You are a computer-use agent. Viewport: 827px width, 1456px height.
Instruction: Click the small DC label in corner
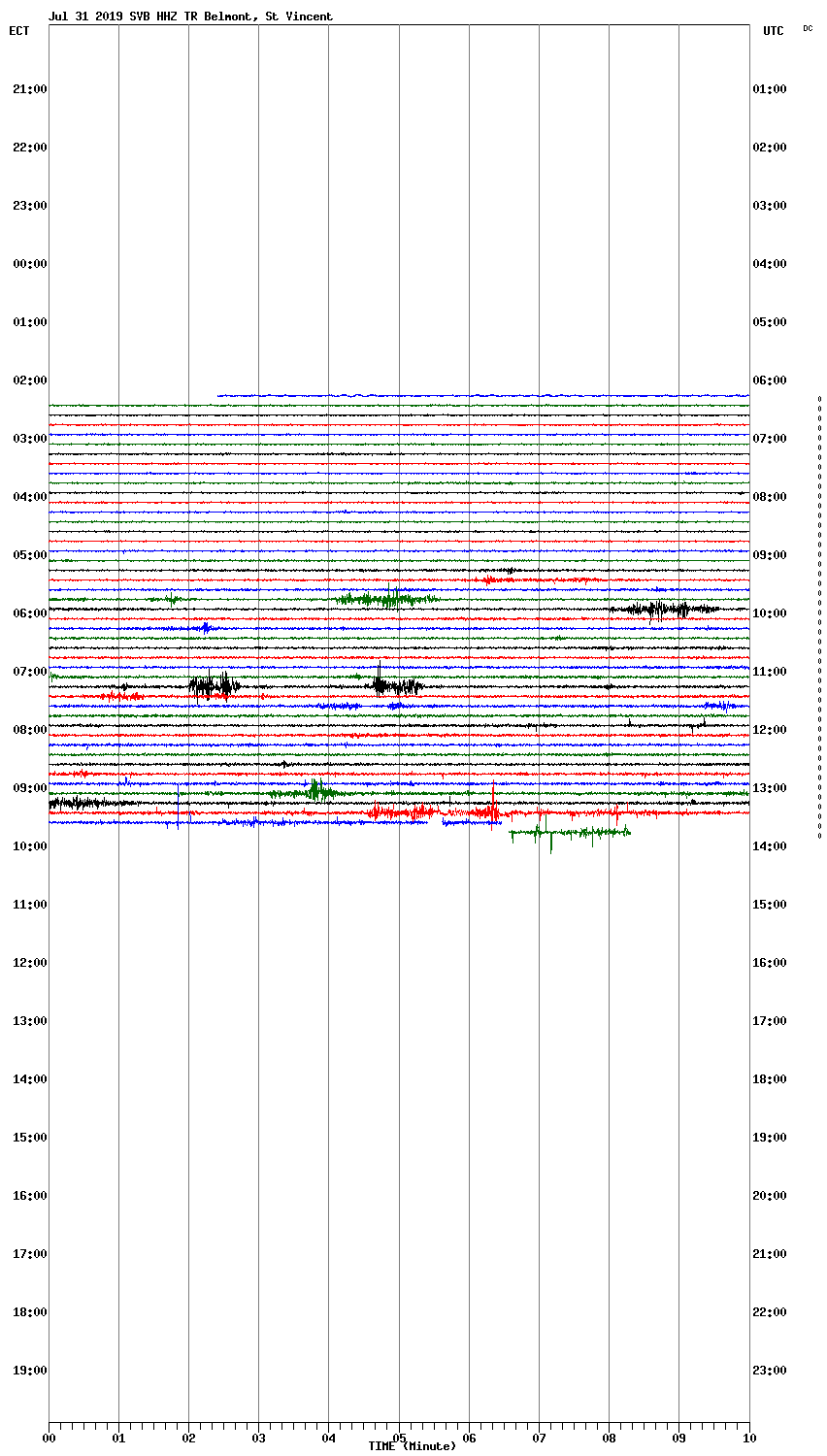coord(808,28)
